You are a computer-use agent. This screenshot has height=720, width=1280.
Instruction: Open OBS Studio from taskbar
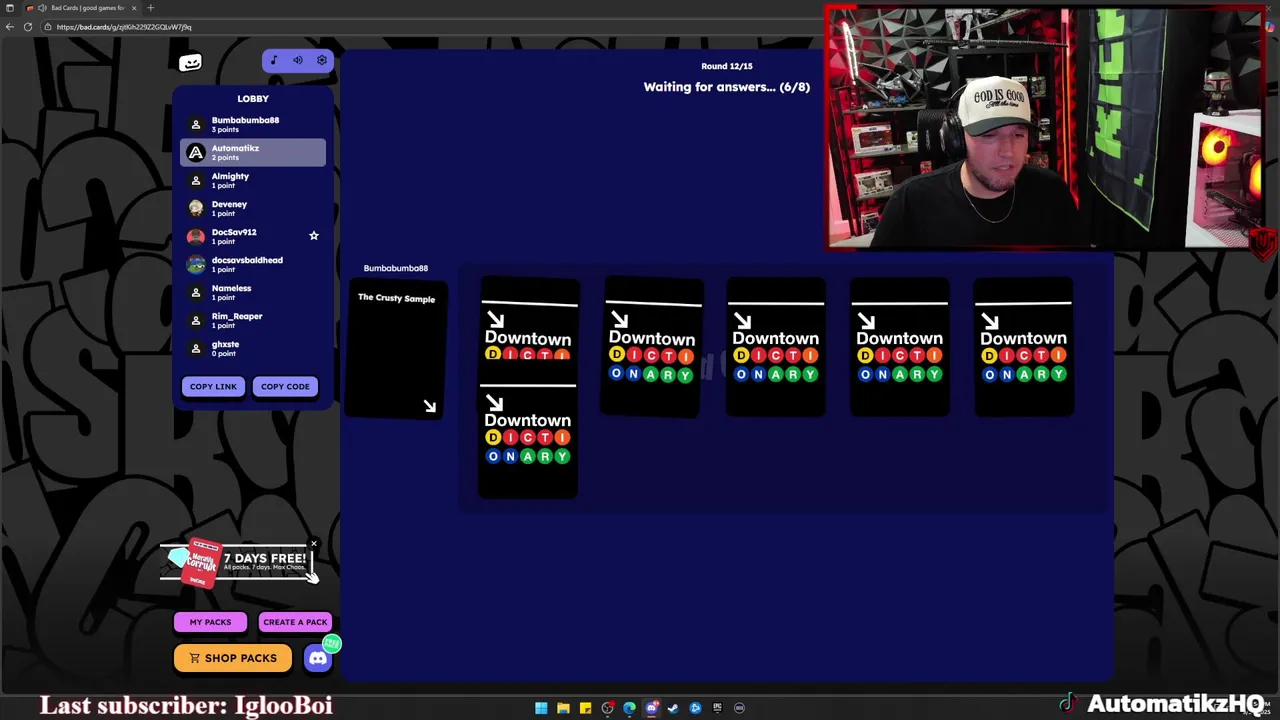click(607, 708)
